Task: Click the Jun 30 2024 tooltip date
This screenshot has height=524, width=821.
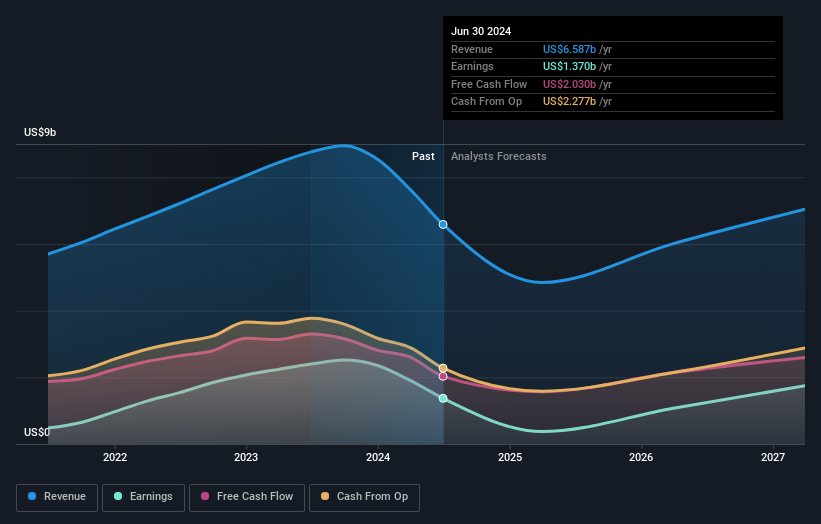Action: [481, 31]
